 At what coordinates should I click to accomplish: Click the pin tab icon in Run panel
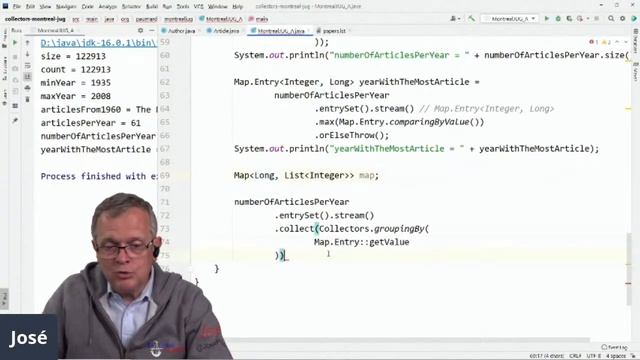point(15,121)
